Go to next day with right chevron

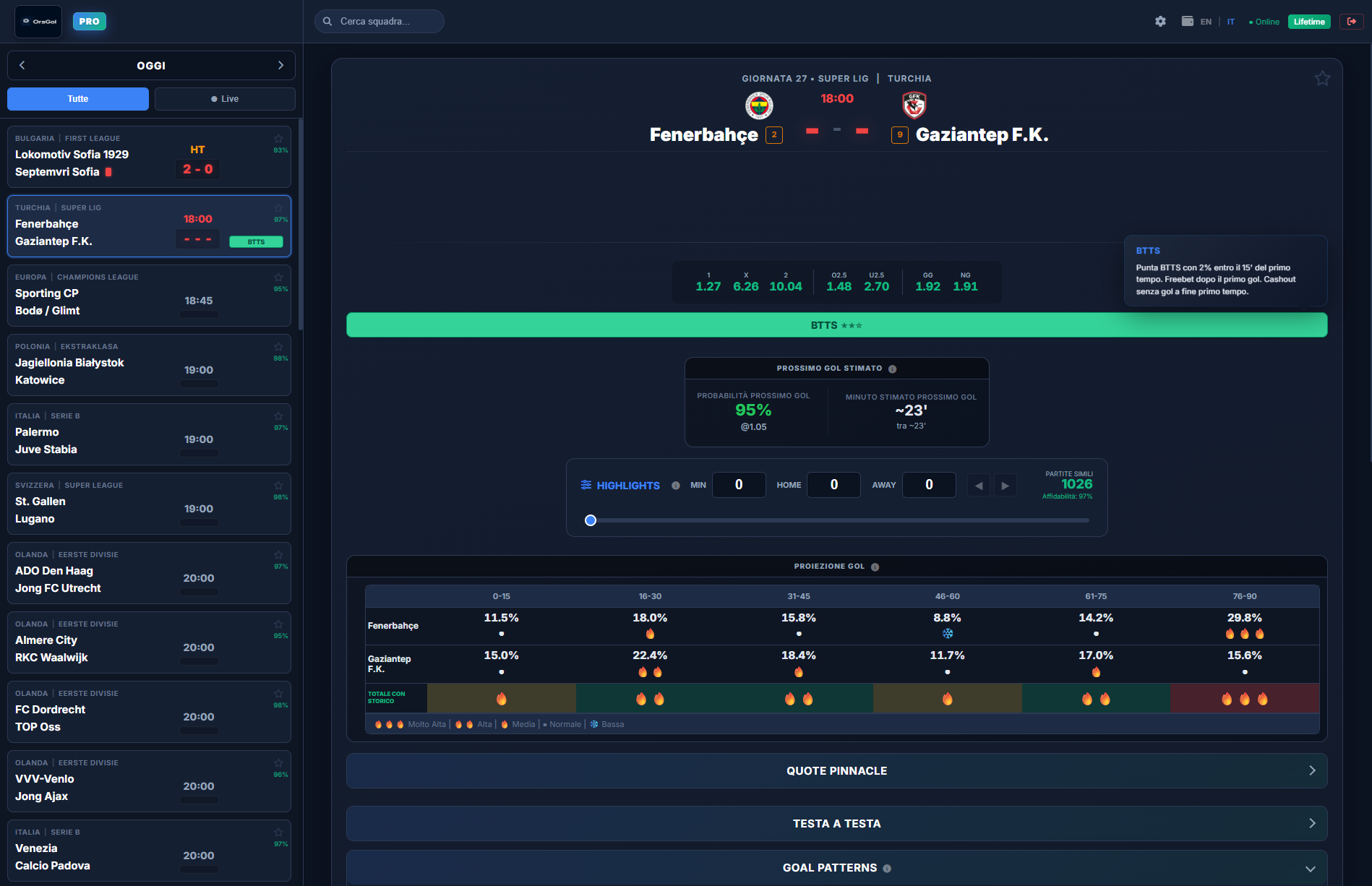point(280,66)
